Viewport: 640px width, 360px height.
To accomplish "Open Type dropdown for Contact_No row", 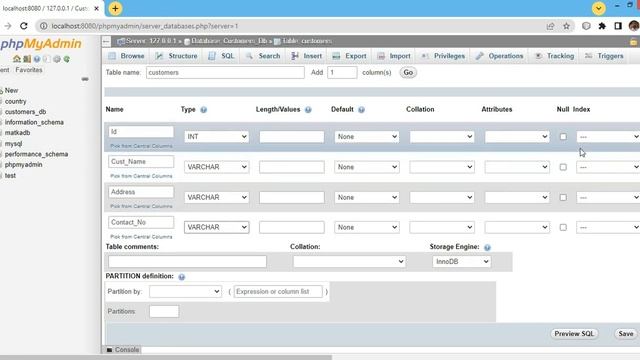I will [x=217, y=227].
